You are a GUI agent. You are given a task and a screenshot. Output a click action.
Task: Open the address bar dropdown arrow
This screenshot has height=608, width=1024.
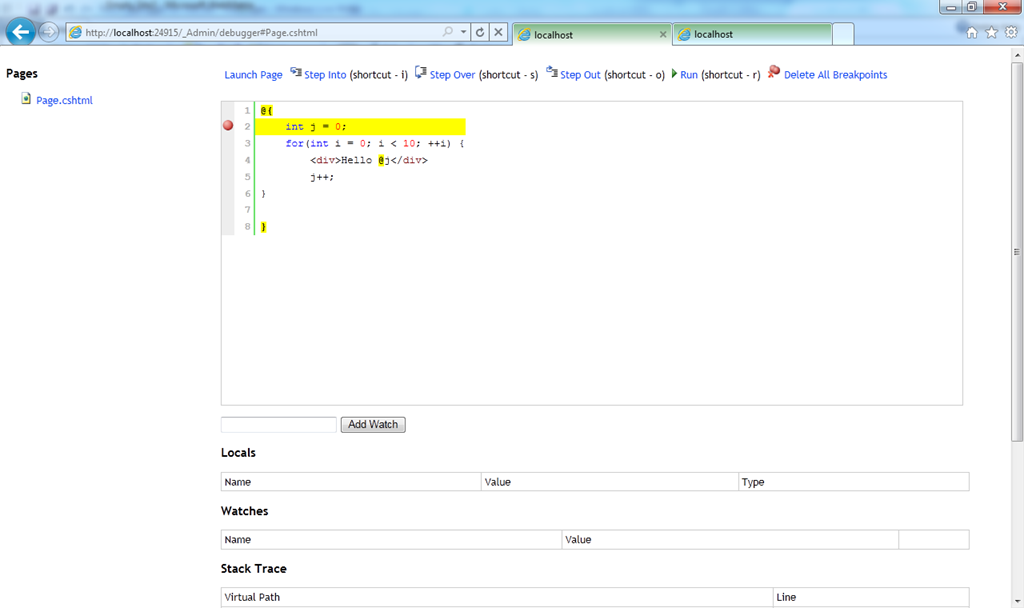pos(463,32)
